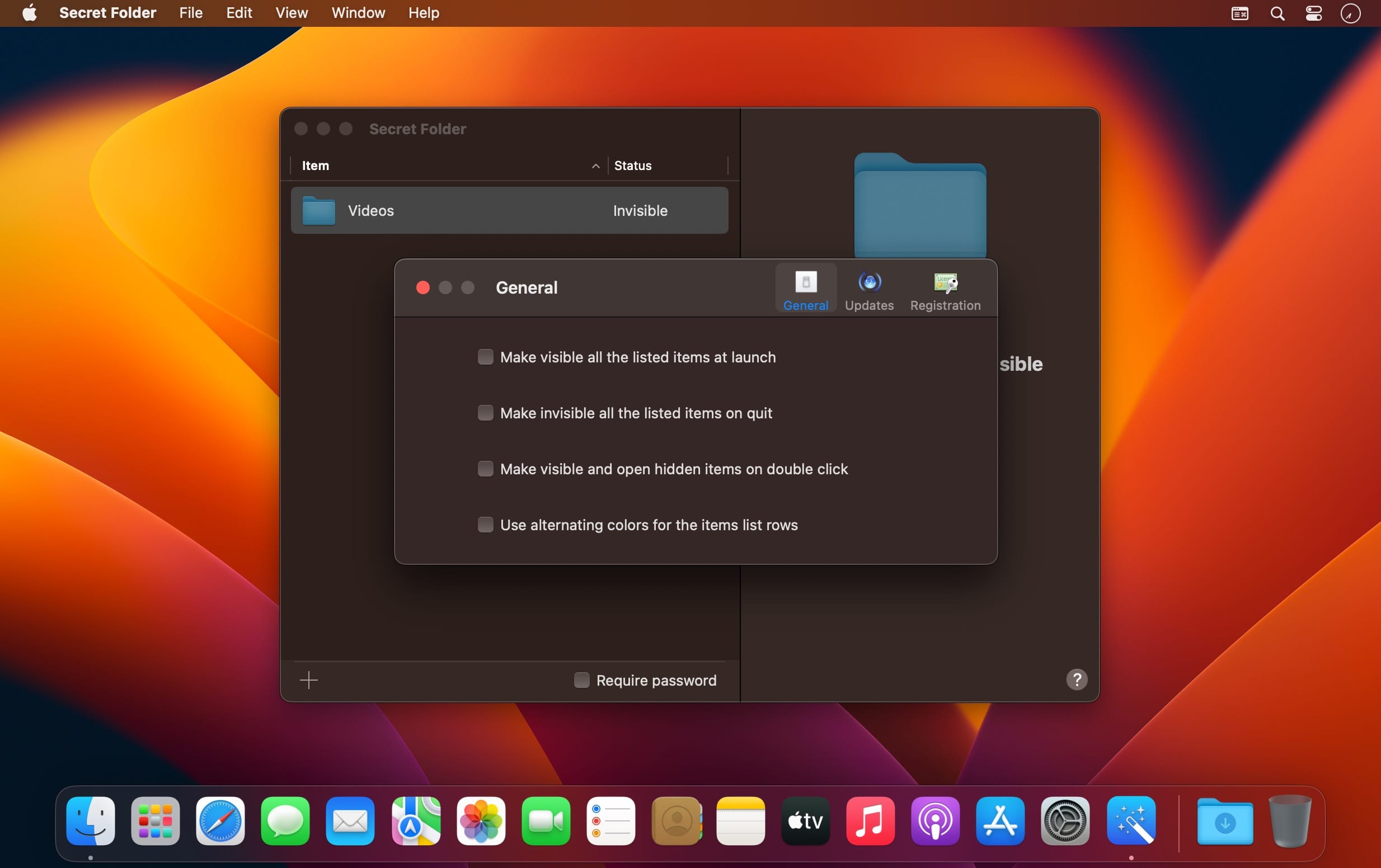Click the large folder preview icon

coord(920,205)
